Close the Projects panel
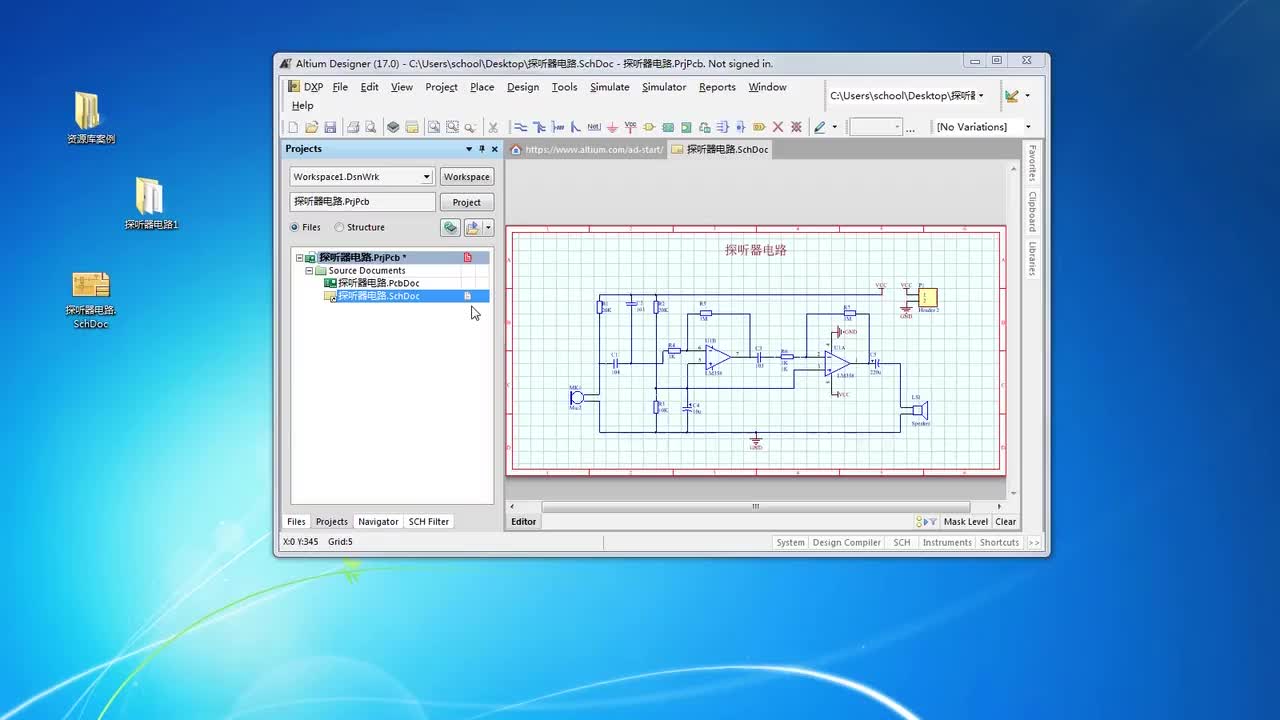 [494, 149]
